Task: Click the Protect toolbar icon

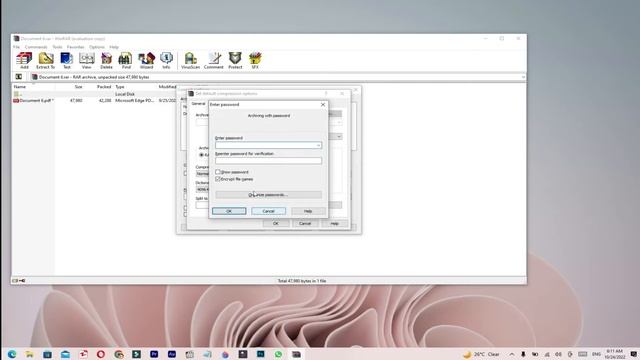Action: (235, 60)
